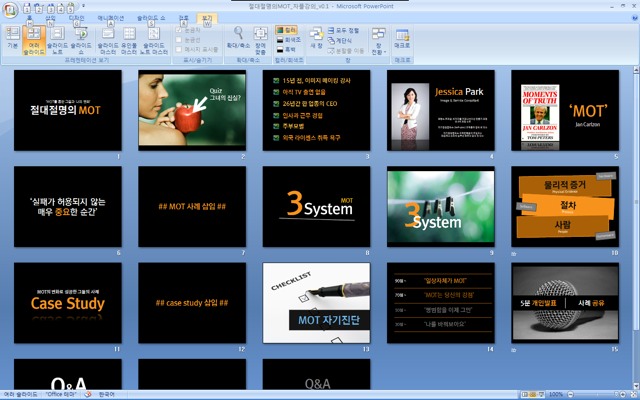Image resolution: width=640 pixels, height=400 pixels.
Task: Select slide 15 microphone slide
Action: click(x=565, y=303)
